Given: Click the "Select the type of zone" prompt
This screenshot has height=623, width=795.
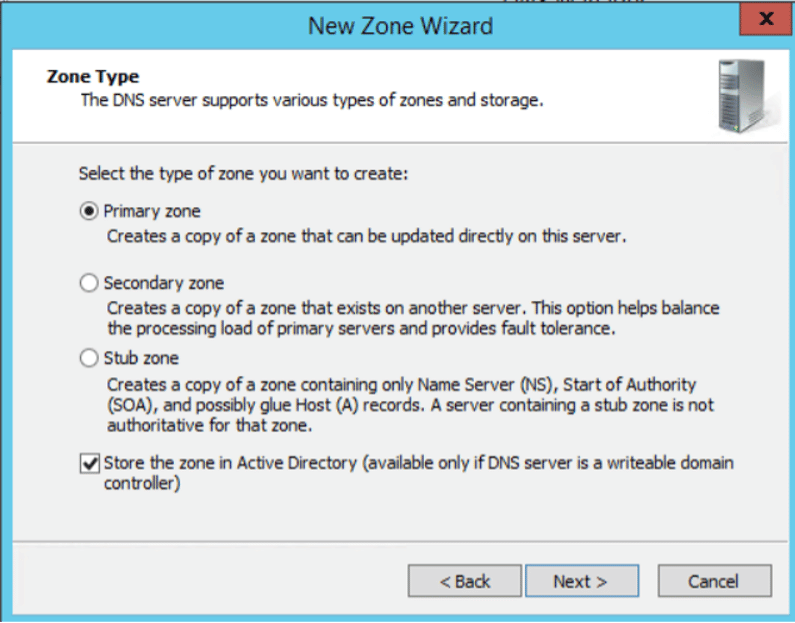Looking at the screenshot, I should [244, 174].
